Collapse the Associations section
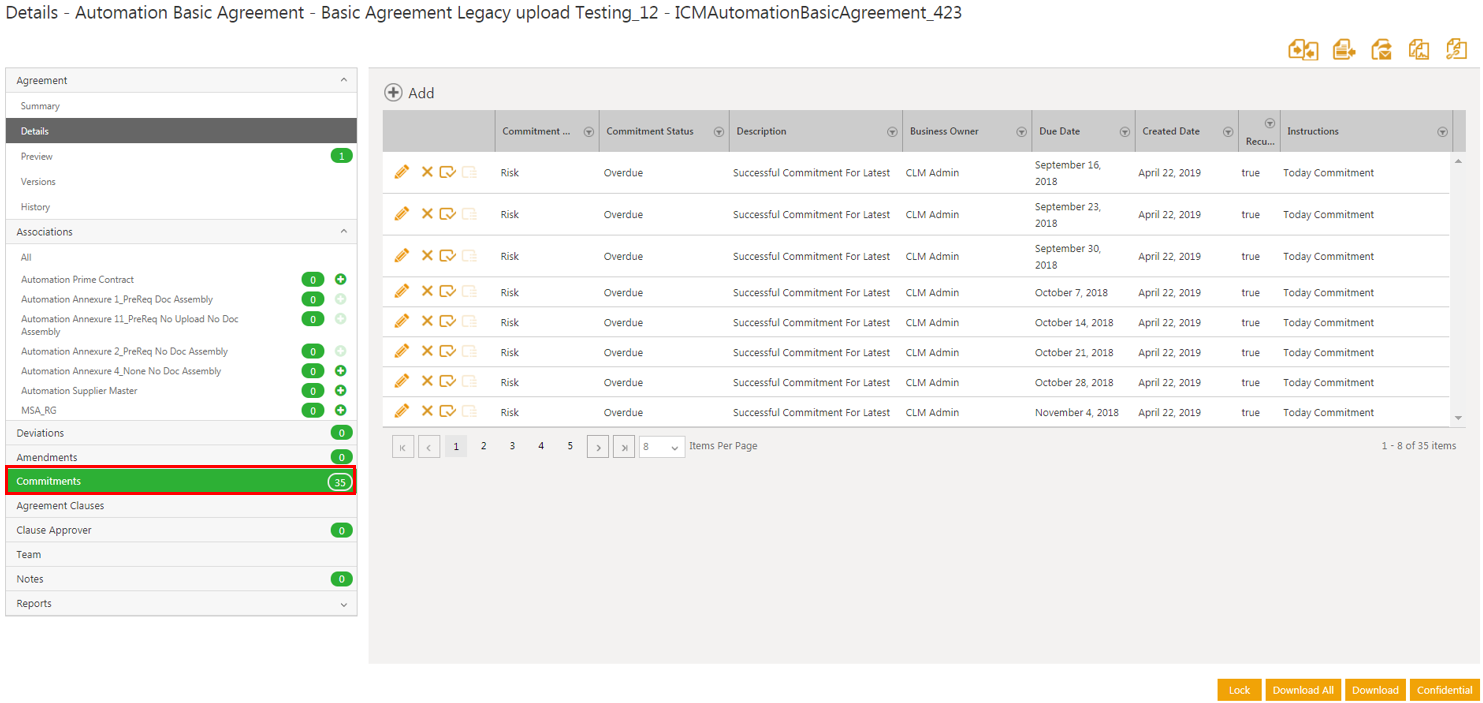The width and height of the screenshot is (1483, 703). (x=344, y=232)
